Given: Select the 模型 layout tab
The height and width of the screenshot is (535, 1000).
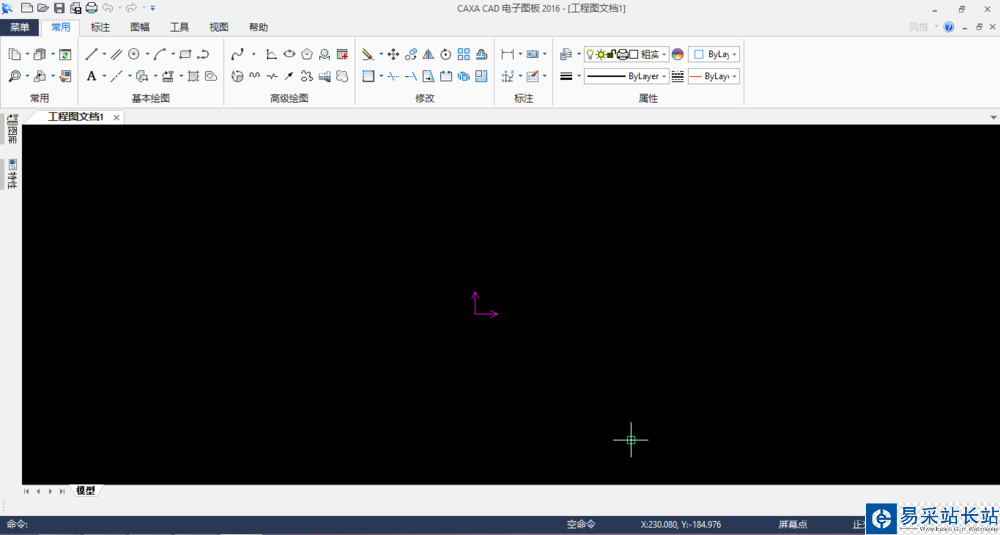Looking at the screenshot, I should point(85,490).
